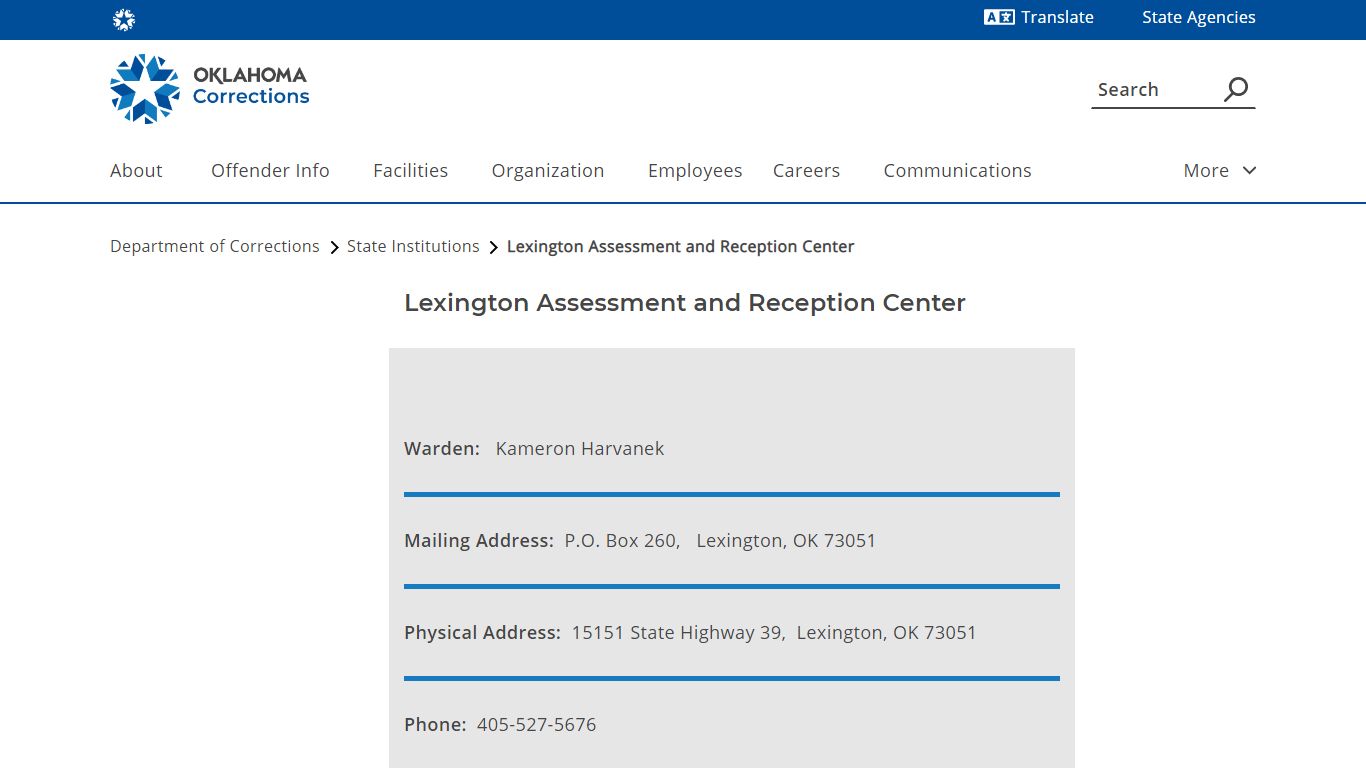Image resolution: width=1366 pixels, height=768 pixels.
Task: Click the Oklahoma Corrections logo
Action: [210, 89]
